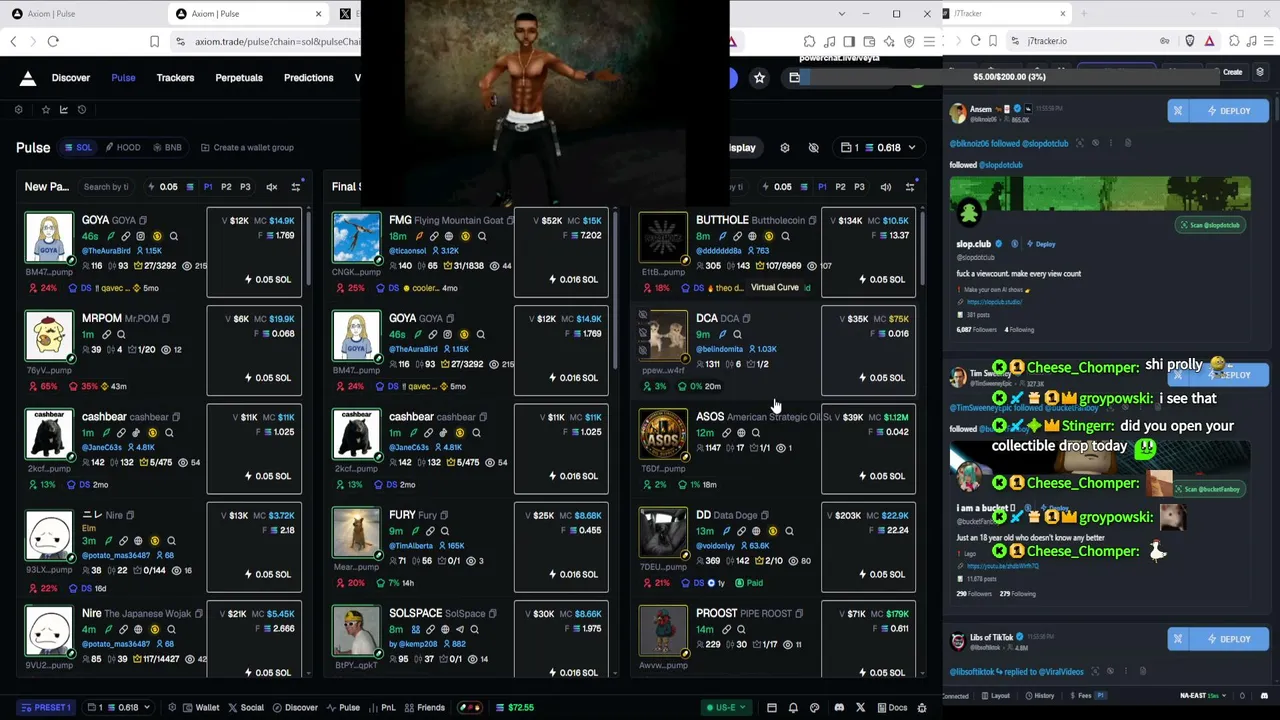
Task: Toggle the hidden-tokens eye icon
Action: click(x=814, y=148)
